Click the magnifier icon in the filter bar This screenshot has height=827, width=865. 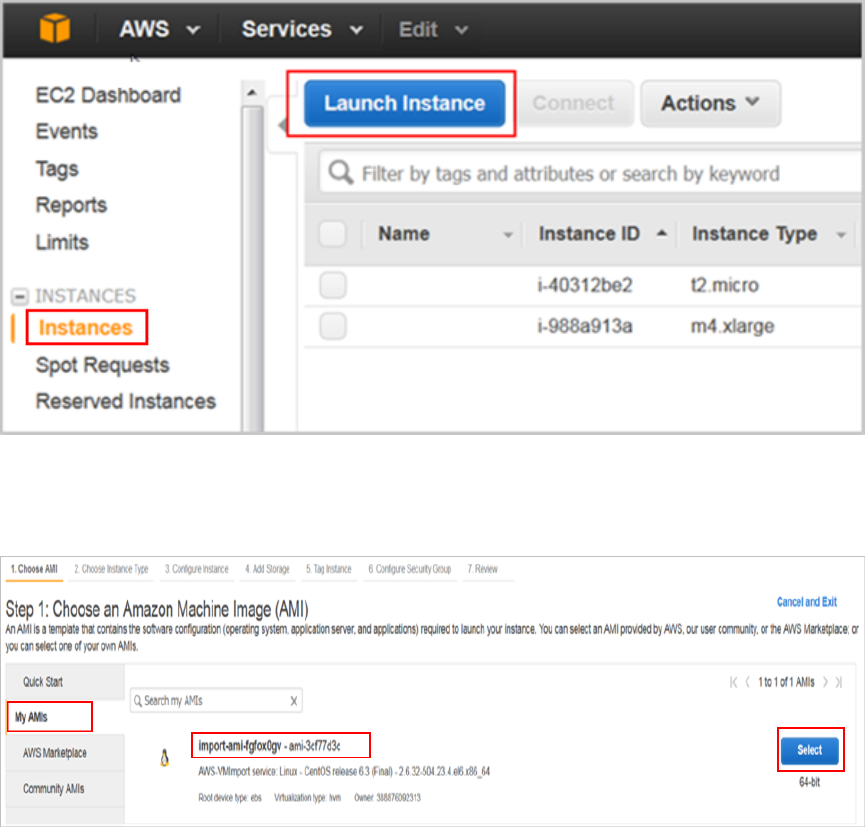coord(340,173)
